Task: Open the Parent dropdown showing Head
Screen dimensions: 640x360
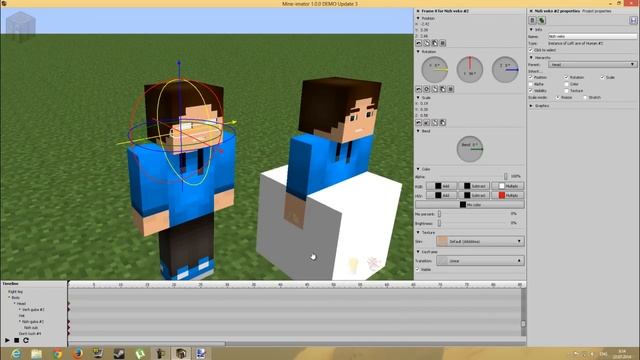Action: (x=592, y=64)
